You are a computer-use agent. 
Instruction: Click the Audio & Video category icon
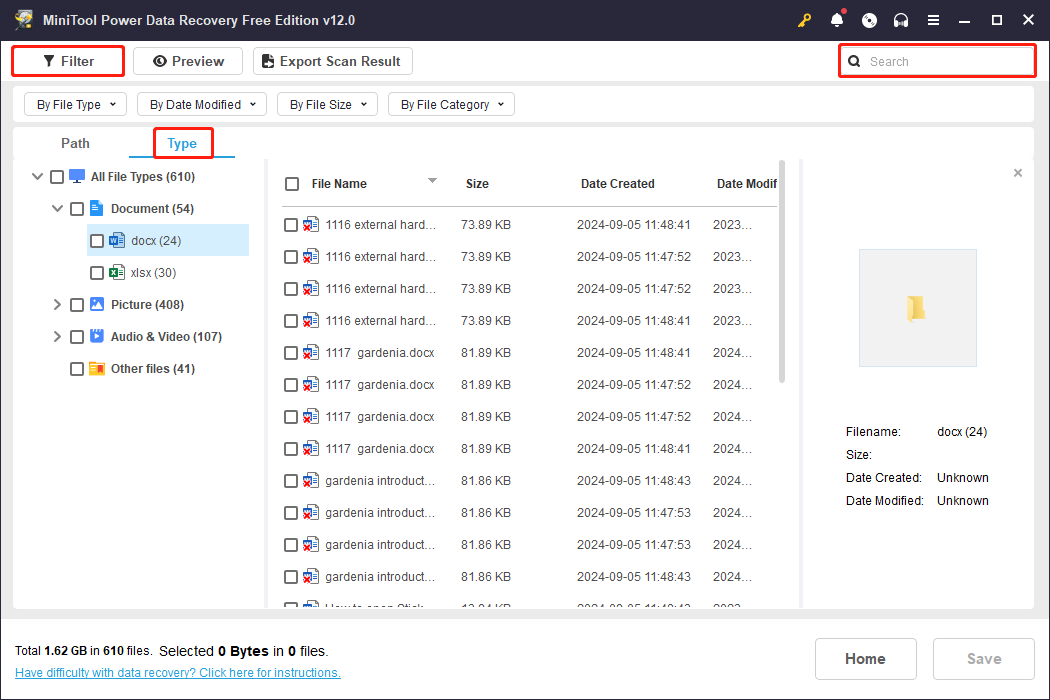(x=97, y=336)
